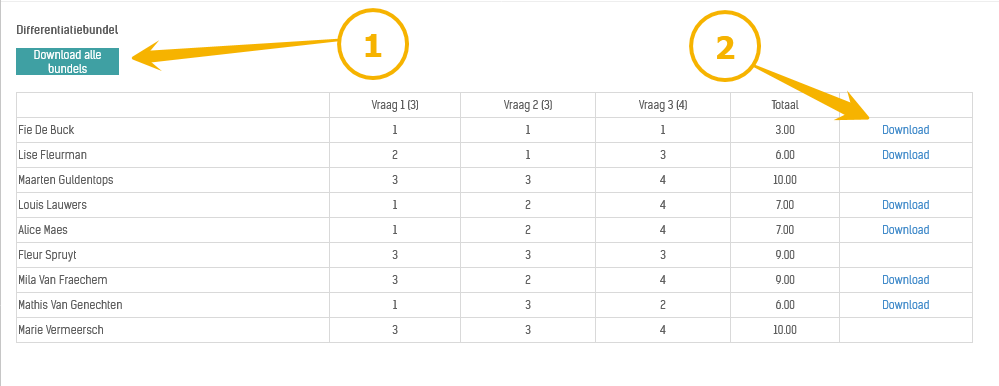Click the yellow circle marker numbered 2
The width and height of the screenshot is (999, 386).
coord(725,47)
